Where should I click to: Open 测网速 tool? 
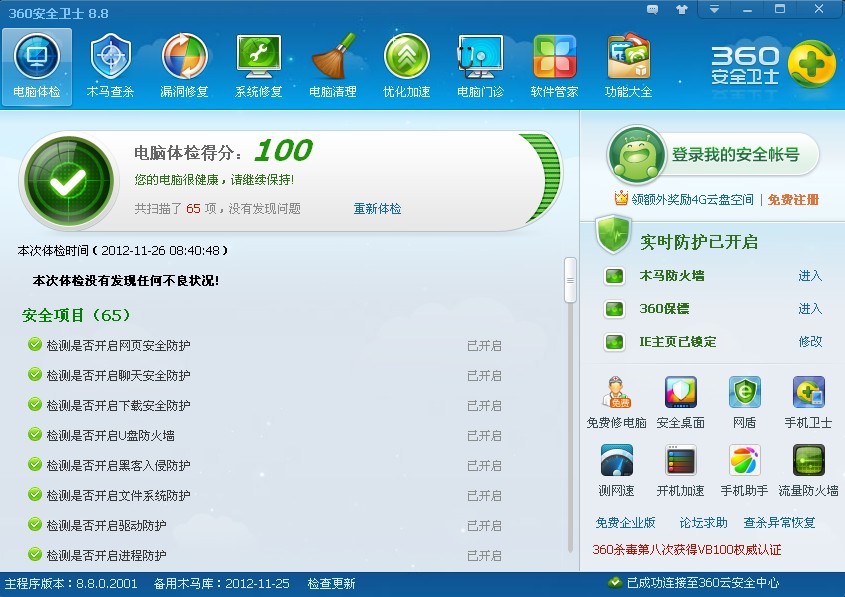coord(617,470)
